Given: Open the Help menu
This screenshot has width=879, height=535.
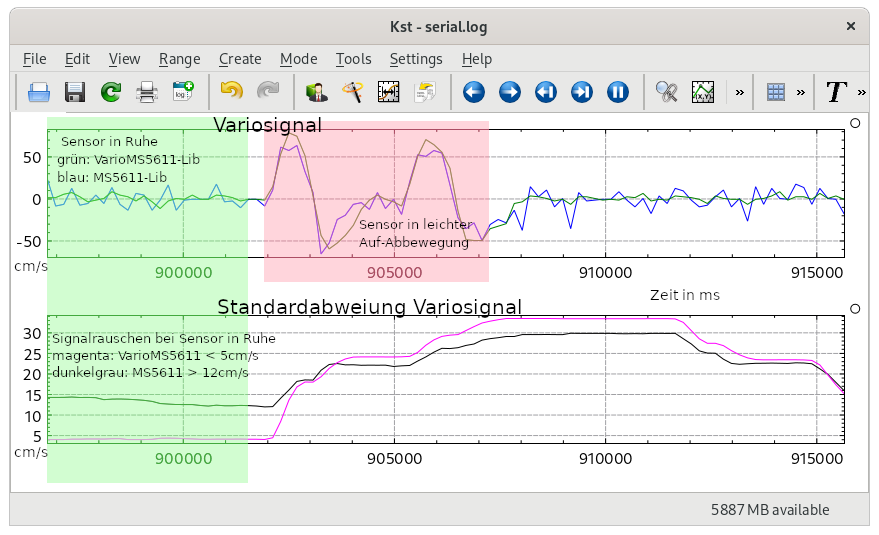Looking at the screenshot, I should tap(476, 59).
